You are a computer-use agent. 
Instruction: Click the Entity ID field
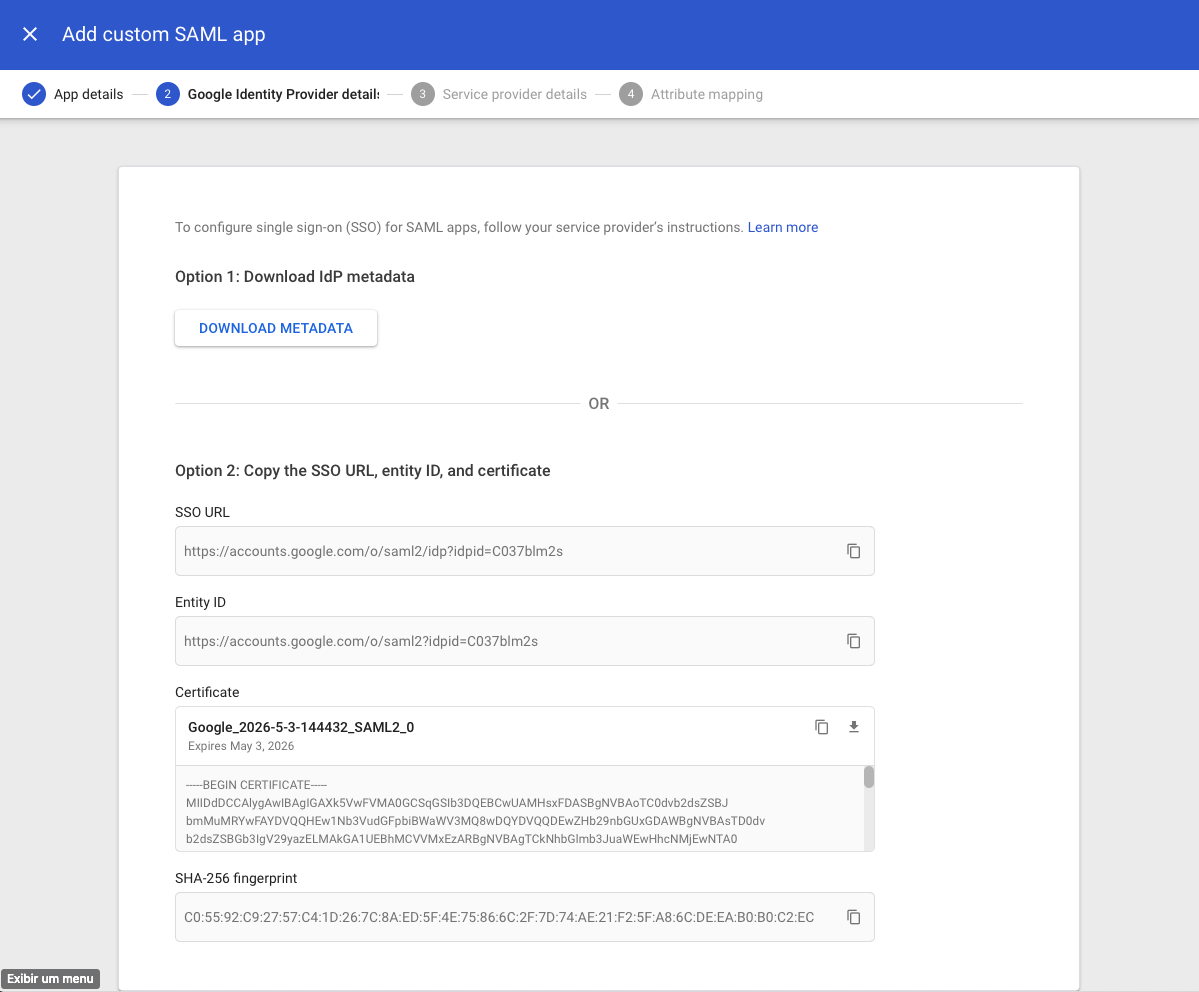(x=525, y=641)
